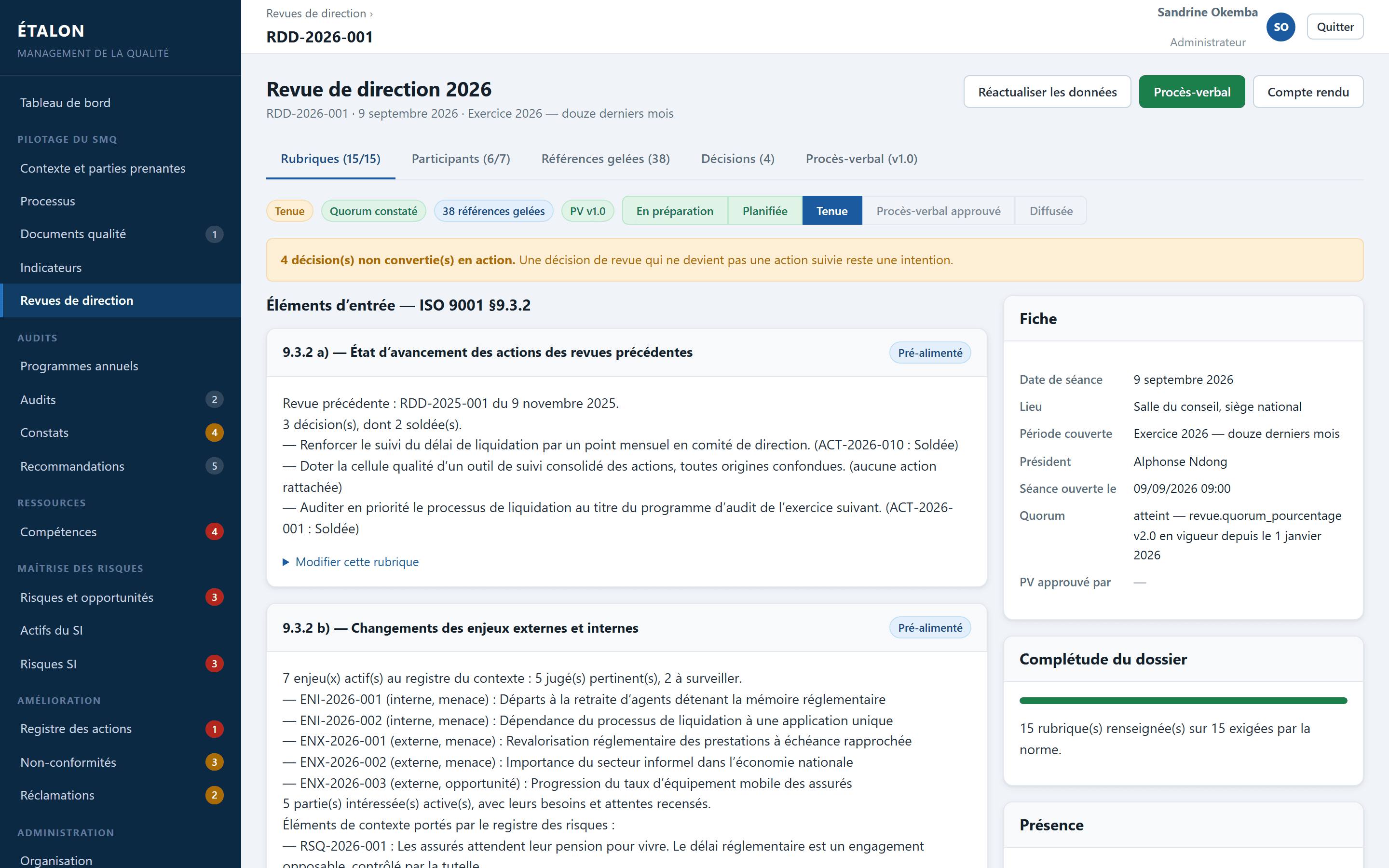Click the Non-conformités count badge
This screenshot has width=1389, height=868.
214,762
